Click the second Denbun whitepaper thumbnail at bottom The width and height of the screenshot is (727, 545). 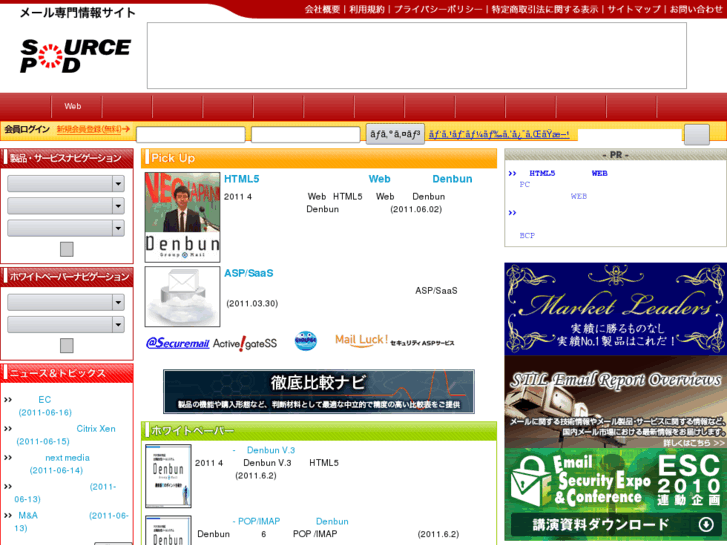[168, 530]
